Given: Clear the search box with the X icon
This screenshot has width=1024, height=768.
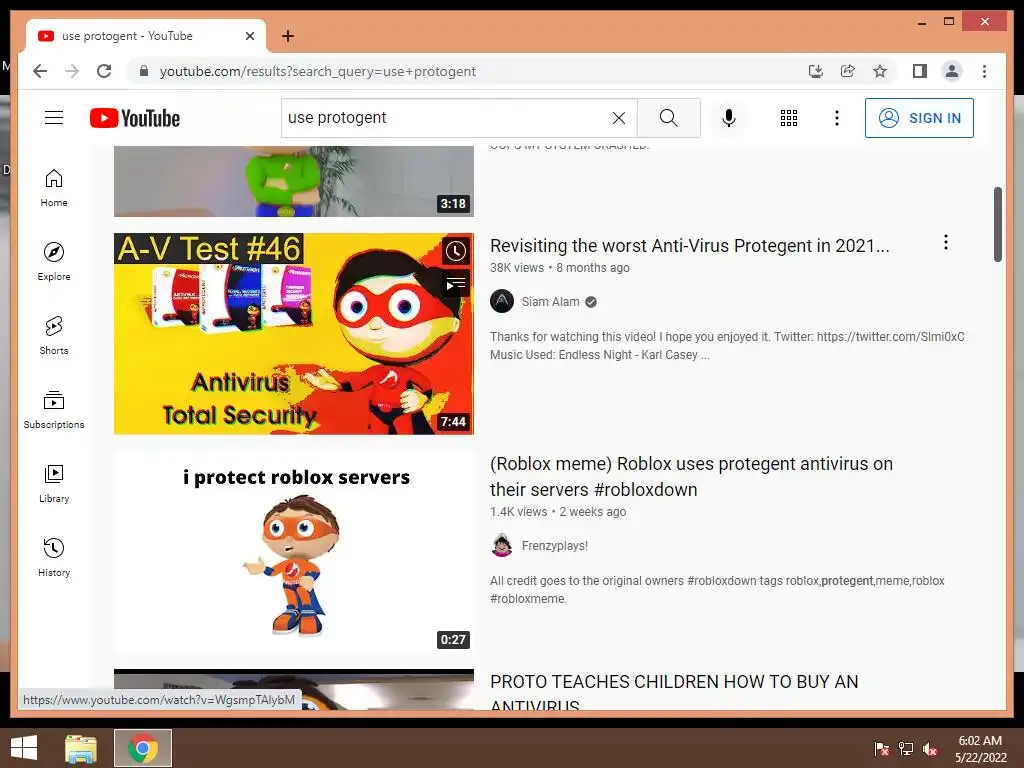Looking at the screenshot, I should coord(618,118).
